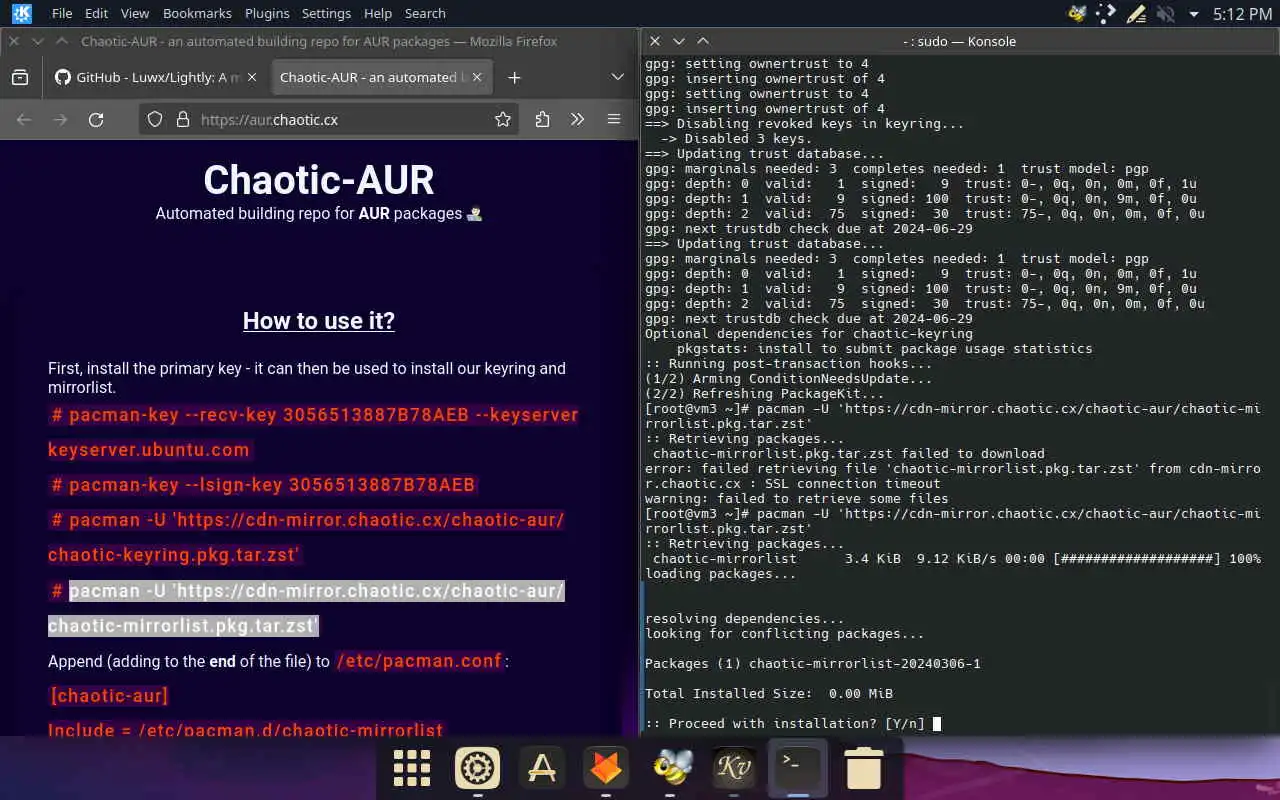Screen dimensions: 1280x800
Task: Open Firefox sidebar tab overview icon
Action: click(19, 77)
